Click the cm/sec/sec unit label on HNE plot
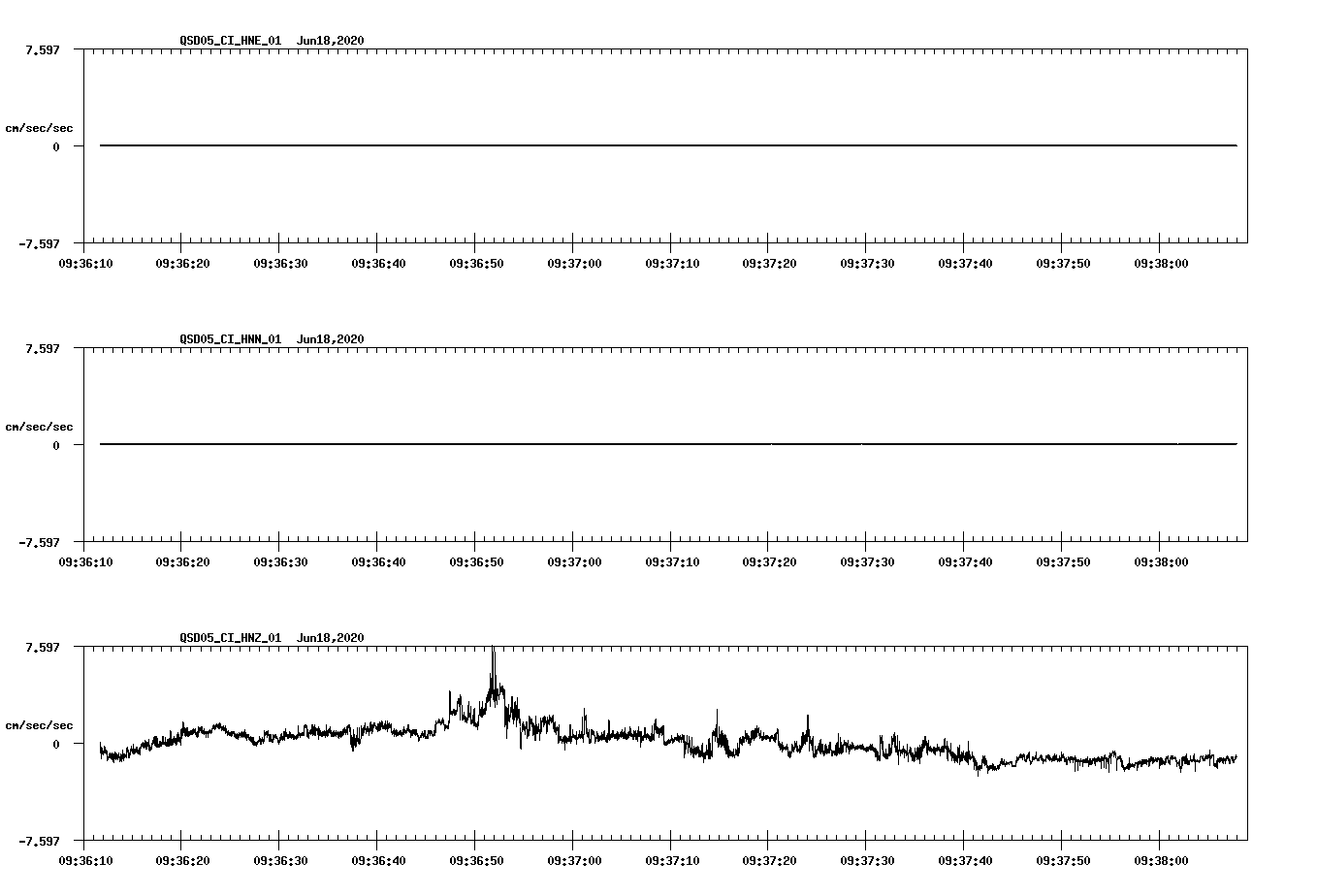Image resolution: width=1317 pixels, height=896 pixels. (x=39, y=128)
